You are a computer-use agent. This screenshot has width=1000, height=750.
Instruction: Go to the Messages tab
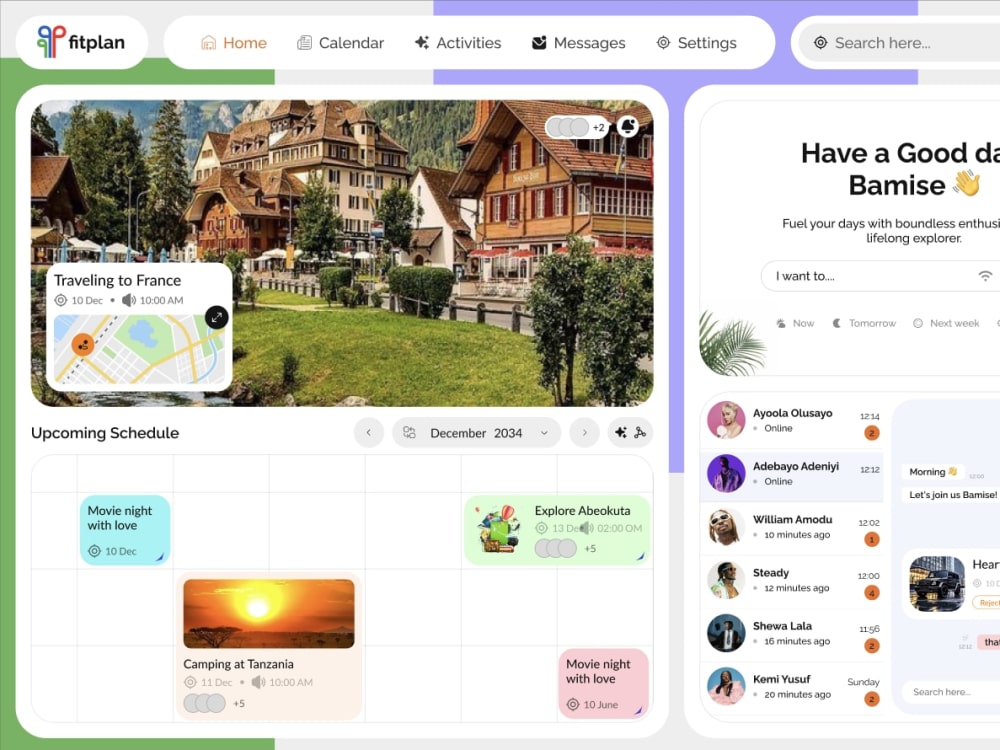(578, 43)
